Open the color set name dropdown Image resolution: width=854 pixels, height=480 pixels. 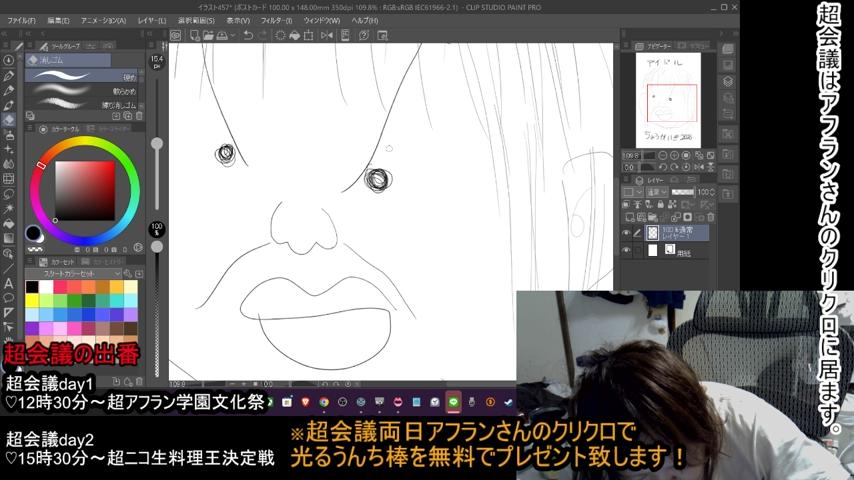[75, 274]
